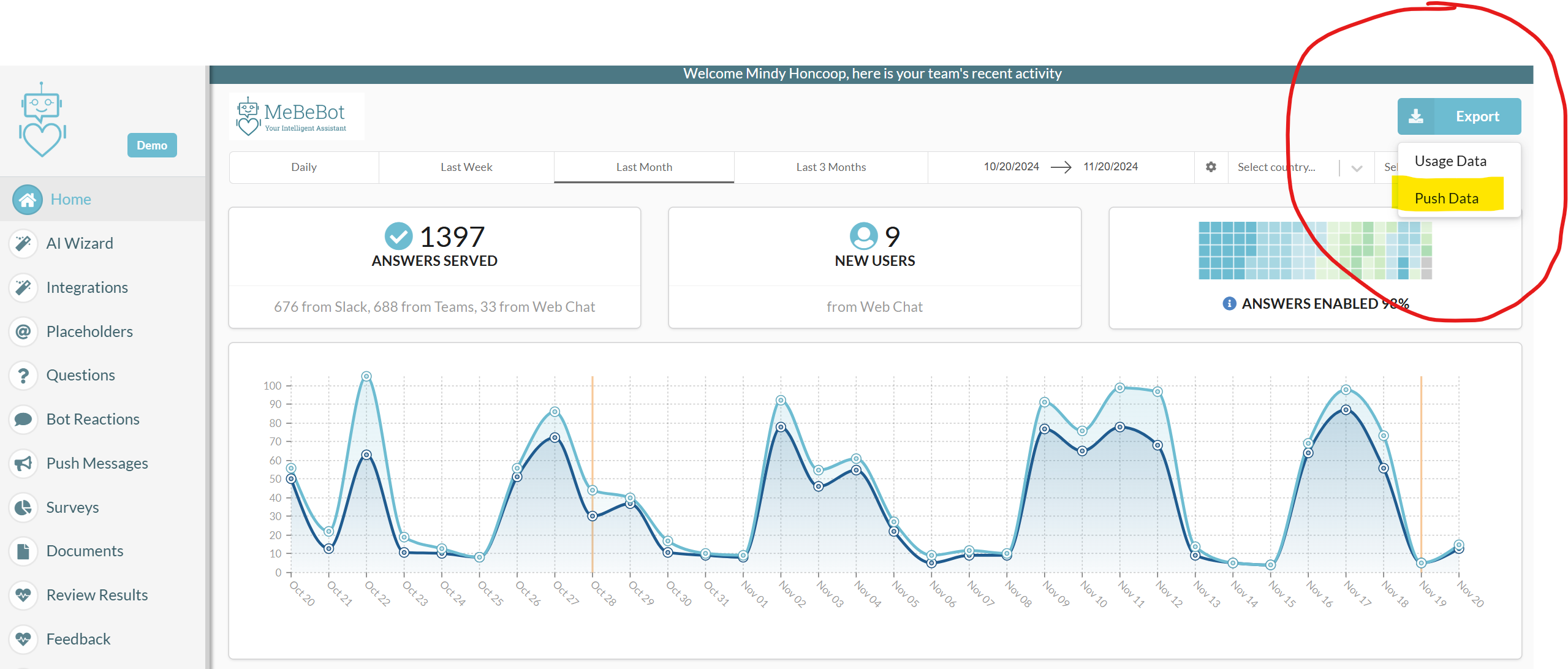The height and width of the screenshot is (669, 1568).
Task: Open AI Wizard magic wand icon
Action: (x=23, y=244)
